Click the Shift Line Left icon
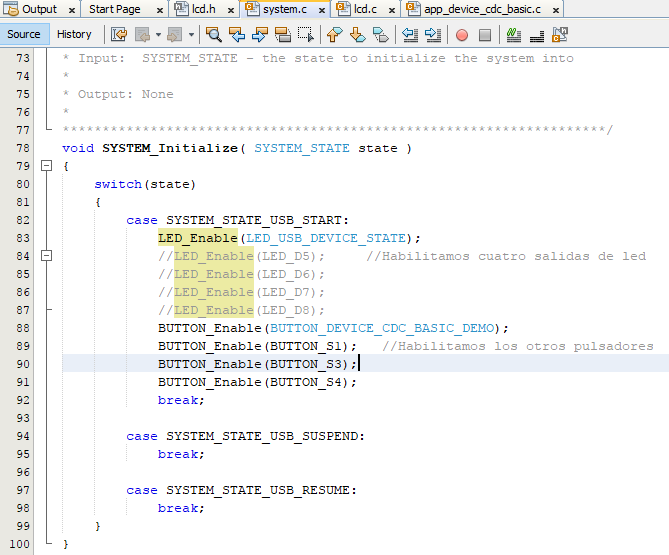Screen dimensions: 669x555 coord(410,35)
